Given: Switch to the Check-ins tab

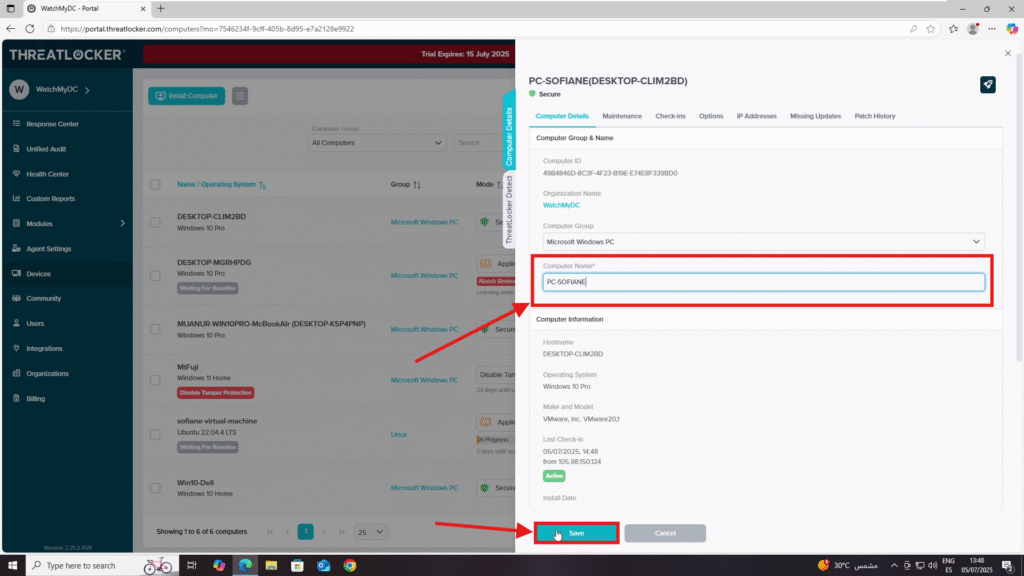Looking at the screenshot, I should [670, 116].
